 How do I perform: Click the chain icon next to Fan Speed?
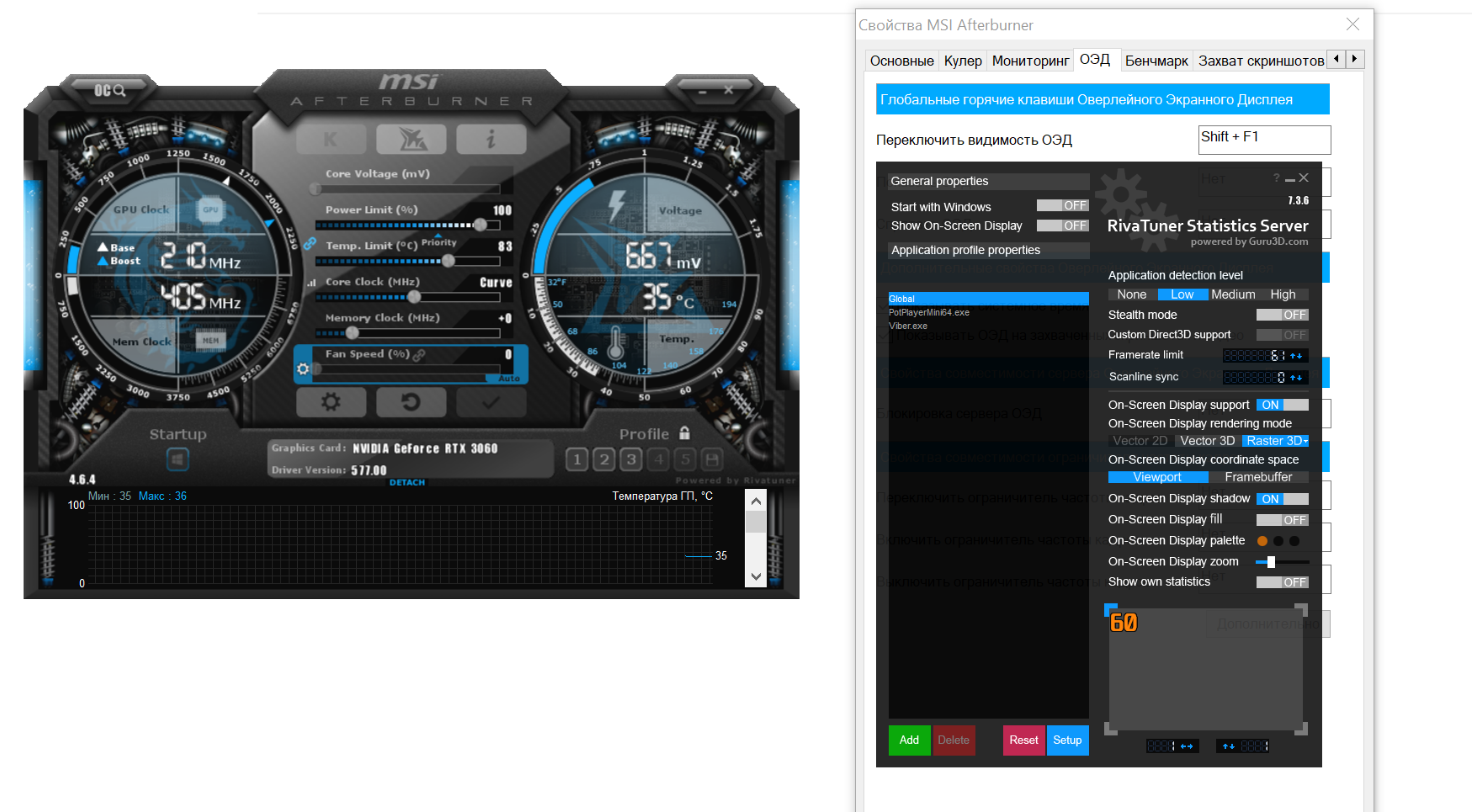point(419,355)
